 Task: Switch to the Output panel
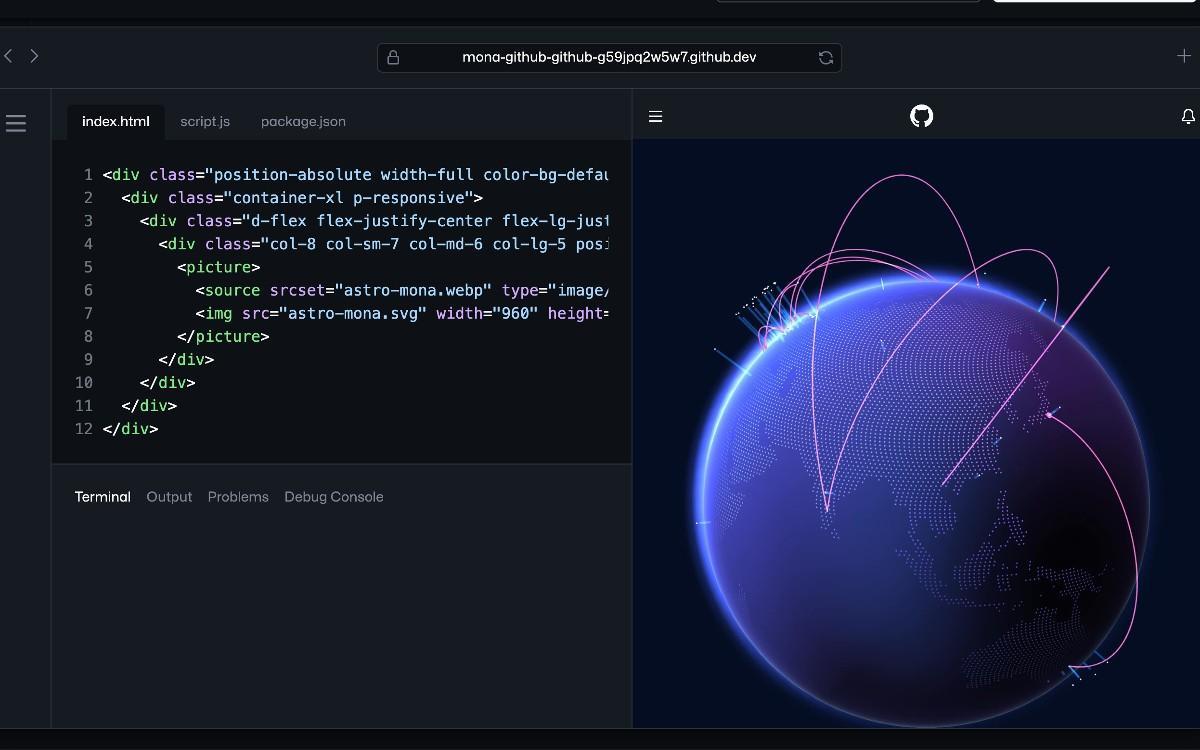(x=169, y=497)
